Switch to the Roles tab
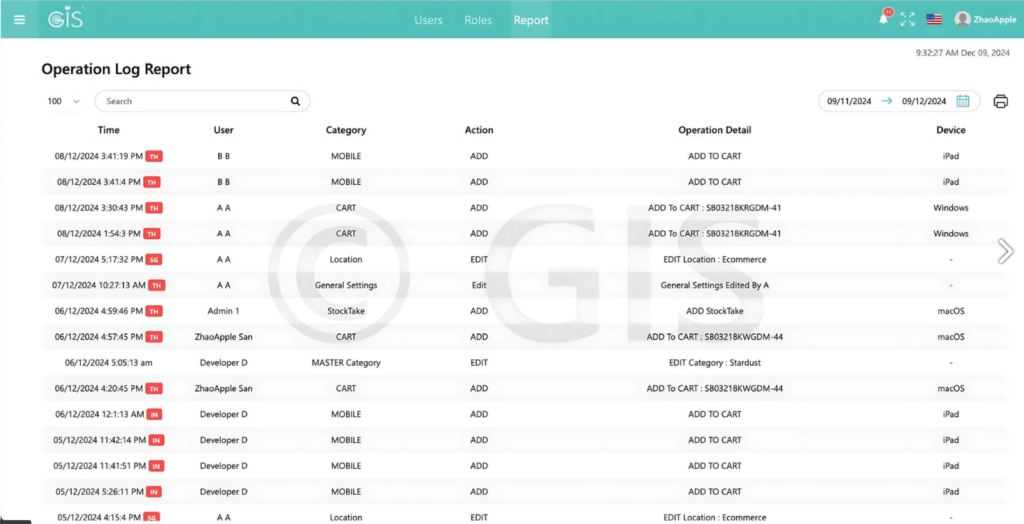This screenshot has width=1024, height=524. pos(478,20)
